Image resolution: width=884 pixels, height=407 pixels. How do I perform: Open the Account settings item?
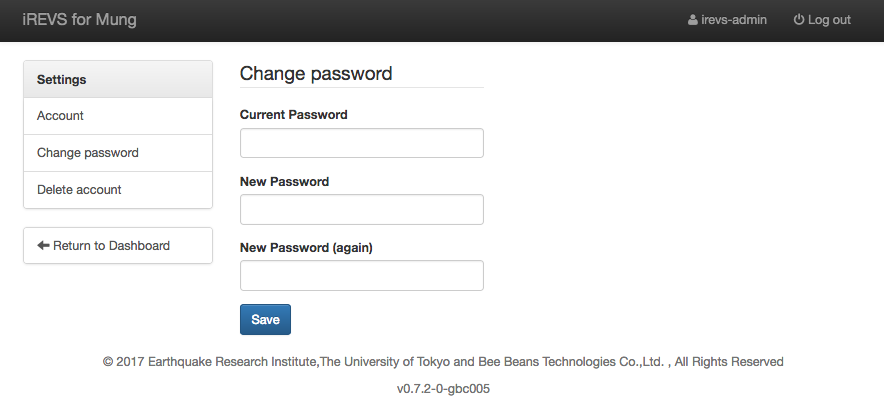coord(61,116)
